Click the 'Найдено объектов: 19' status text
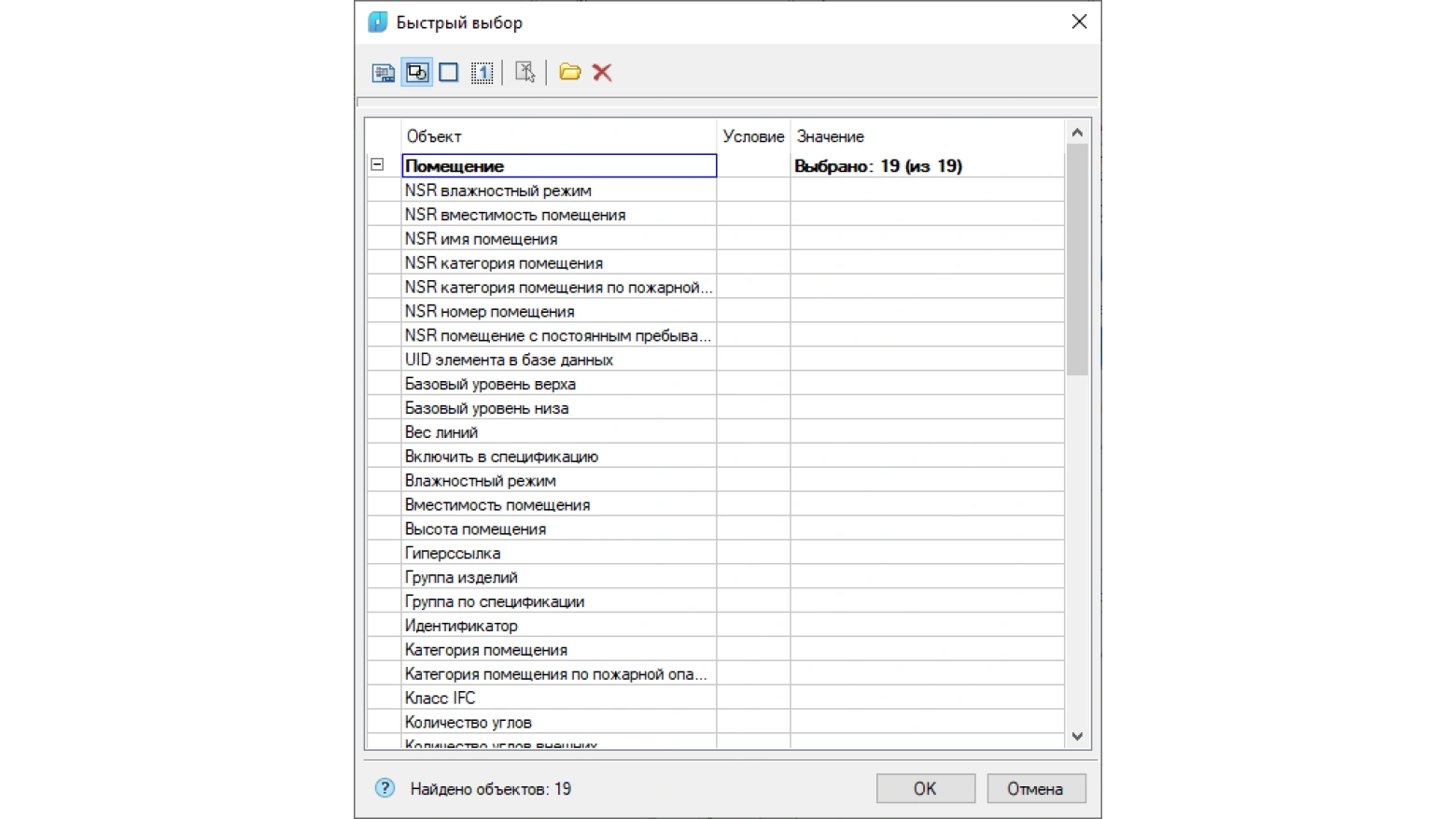The width and height of the screenshot is (1456, 819). (x=491, y=789)
